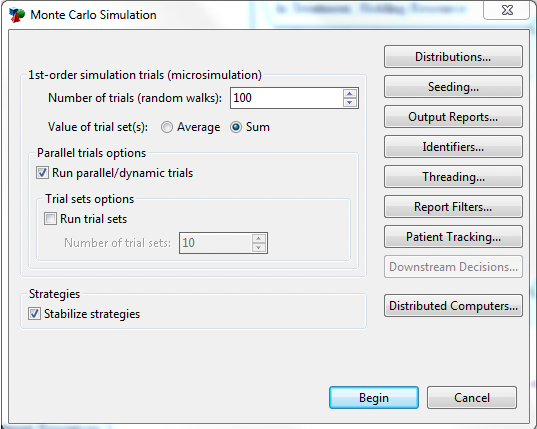Image resolution: width=537 pixels, height=429 pixels.
Task: Decrease number of trials with down arrow
Action: tap(350, 102)
